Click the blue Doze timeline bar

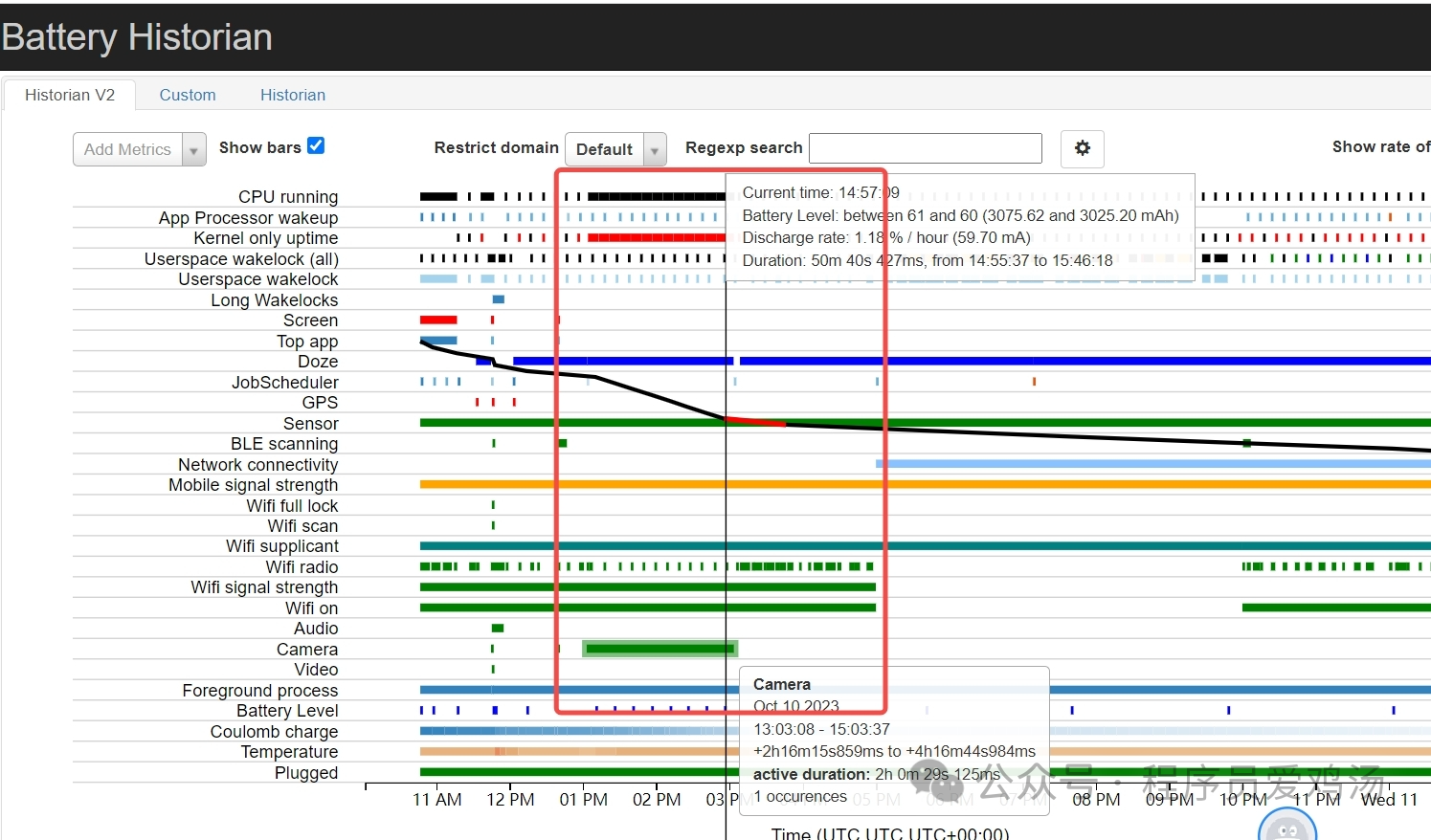pyautogui.click(x=1084, y=361)
